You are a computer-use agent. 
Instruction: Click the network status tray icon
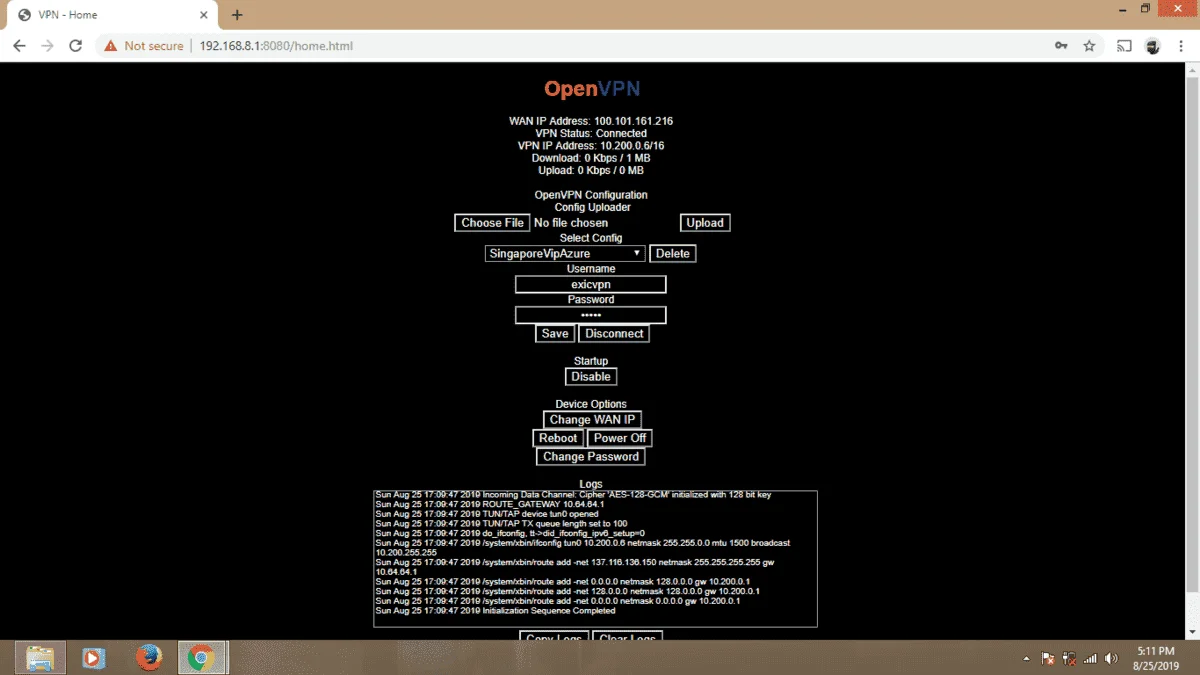(x=1069, y=659)
